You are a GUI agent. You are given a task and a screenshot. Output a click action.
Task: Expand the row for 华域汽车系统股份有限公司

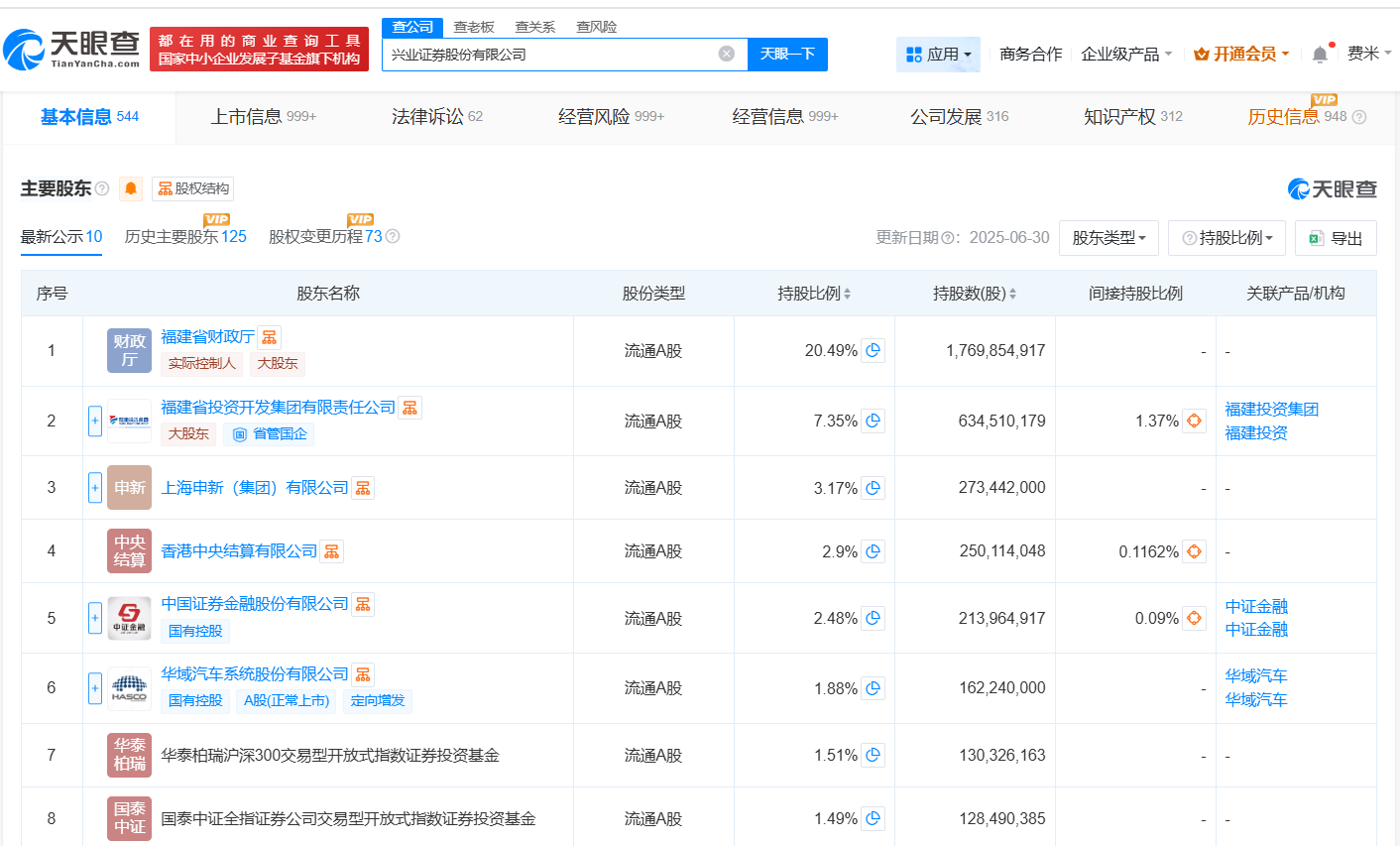[93, 687]
